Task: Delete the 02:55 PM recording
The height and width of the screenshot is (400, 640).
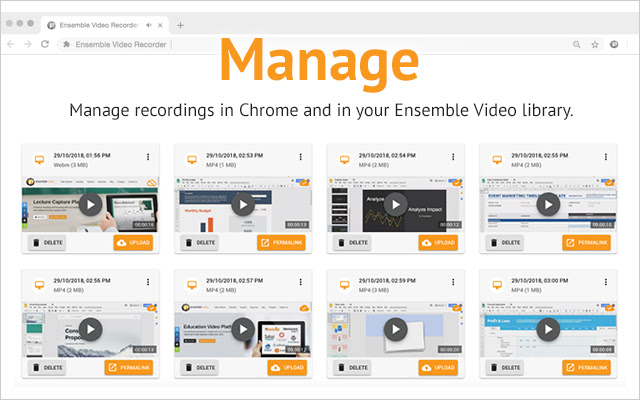Action: [x=505, y=243]
